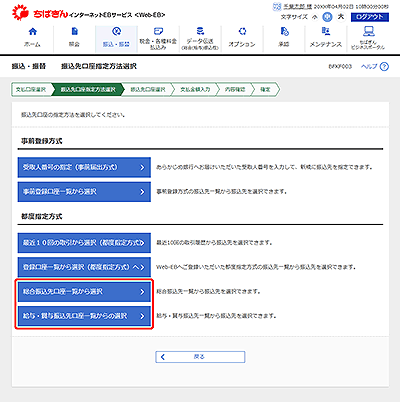Click 受取人番号の指定 (事前届出方式) button
This screenshot has width=400, height=402.
[84, 167]
